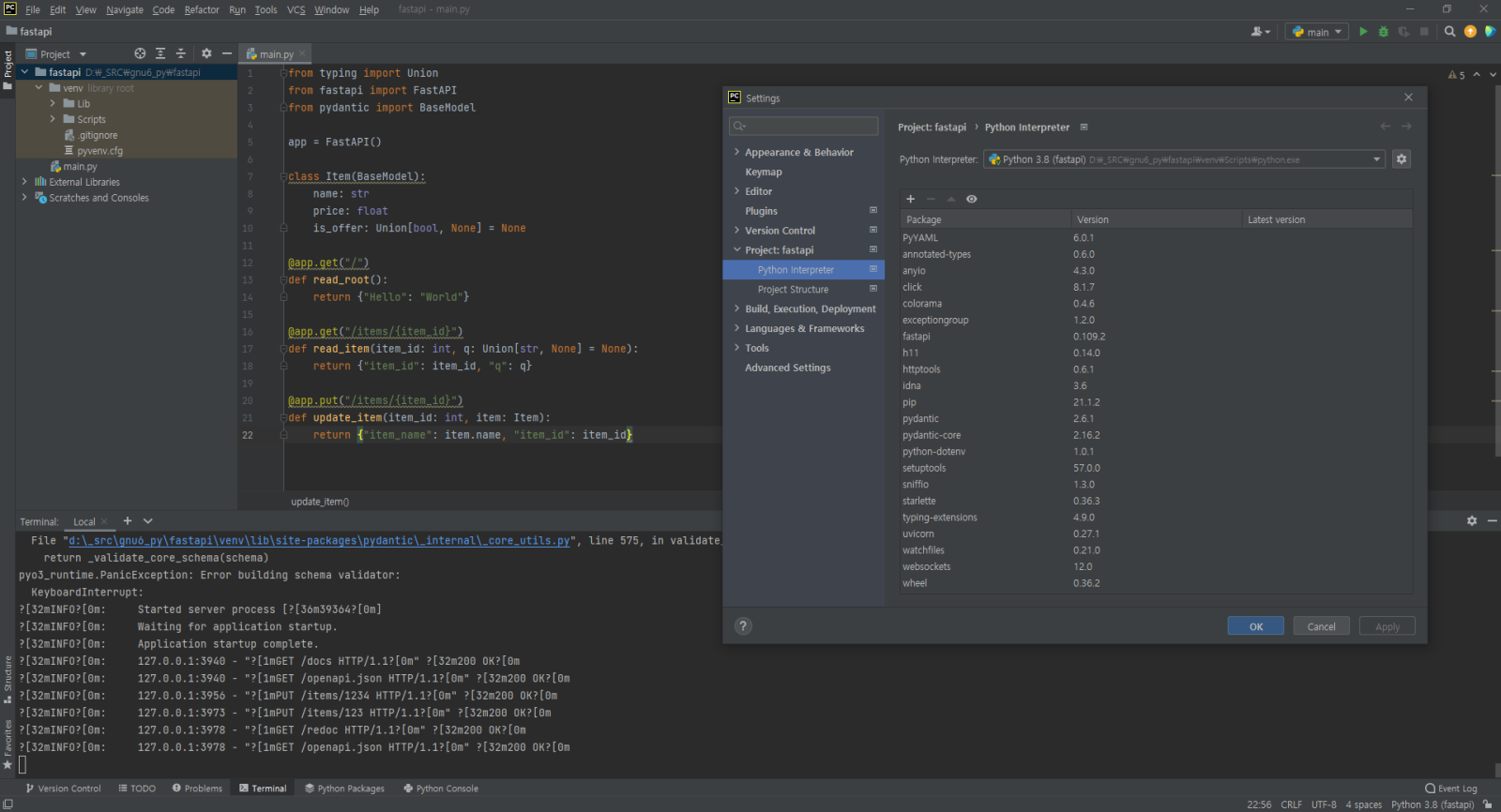The image size is (1501, 812).
Task: Select Project Structure in the Settings tree
Action: pos(793,290)
